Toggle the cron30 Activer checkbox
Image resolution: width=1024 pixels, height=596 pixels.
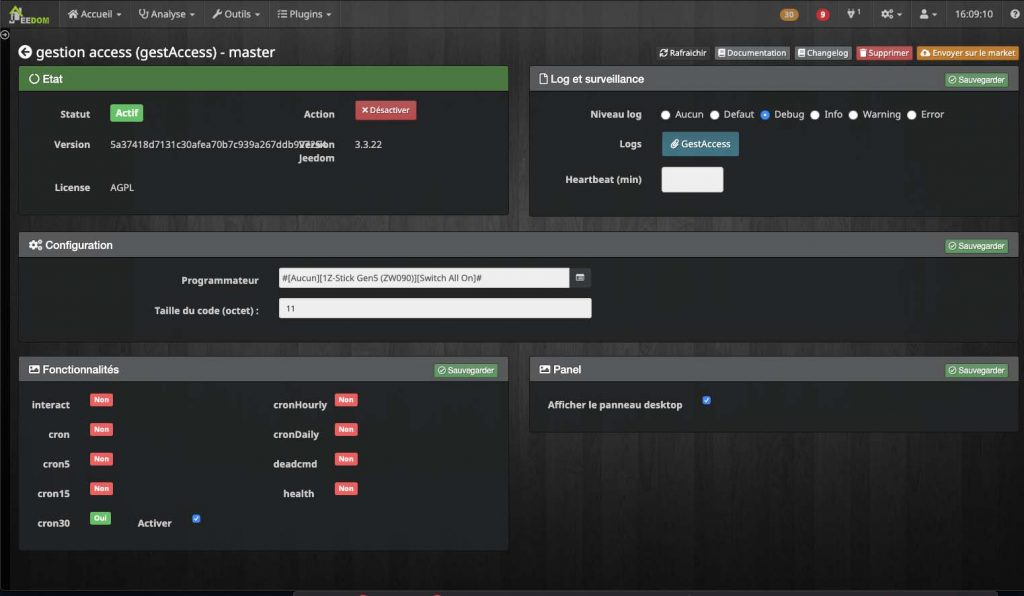tap(196, 518)
